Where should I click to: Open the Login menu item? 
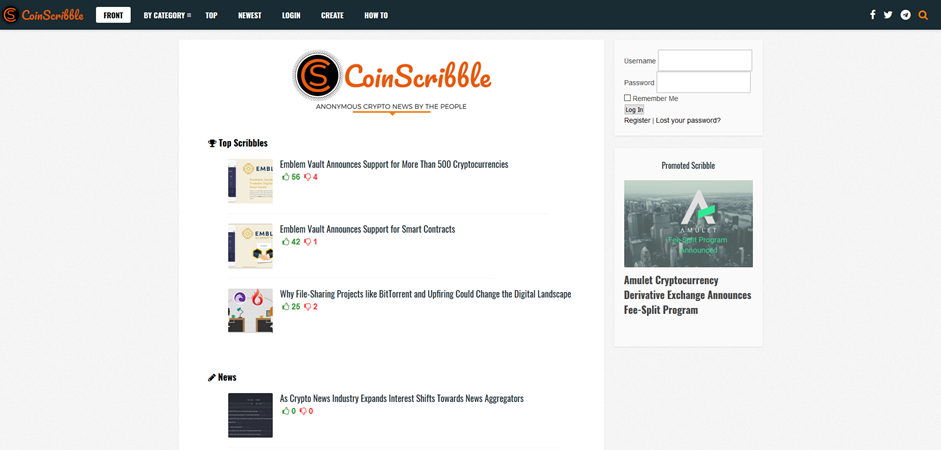click(x=291, y=15)
